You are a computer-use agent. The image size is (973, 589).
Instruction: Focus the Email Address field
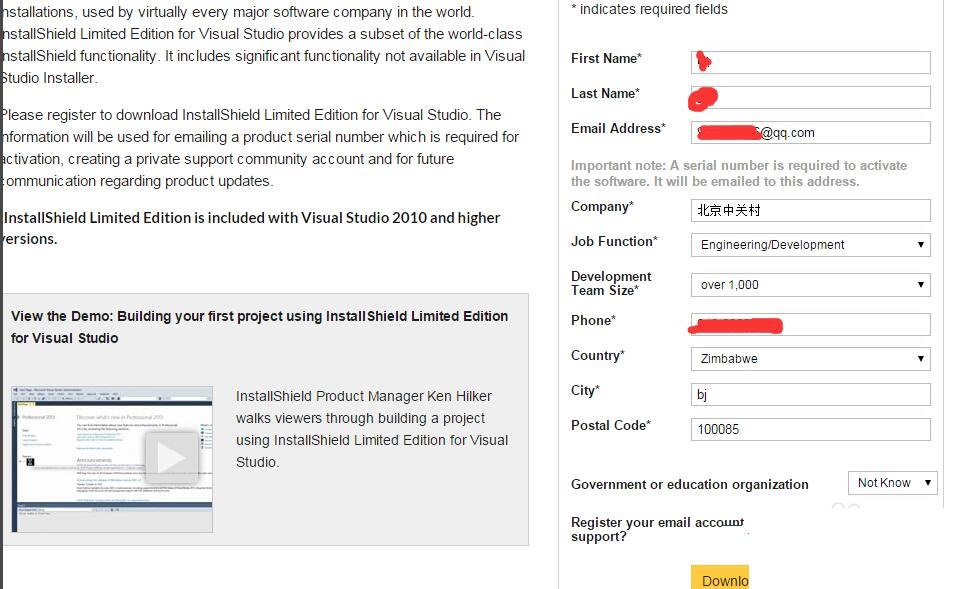(810, 132)
